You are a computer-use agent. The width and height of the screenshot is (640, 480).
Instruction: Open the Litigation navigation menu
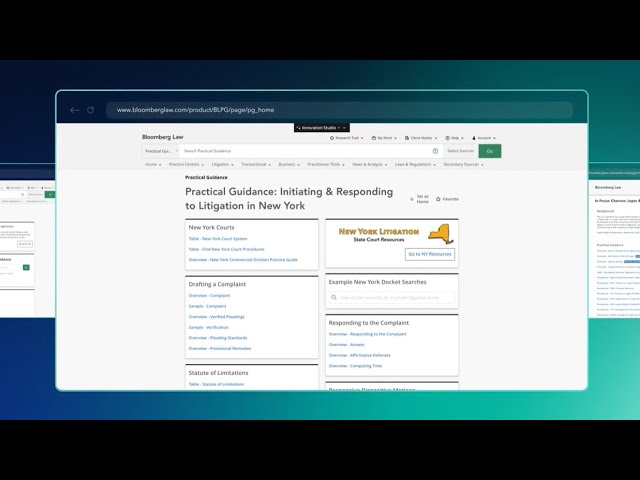(222, 164)
